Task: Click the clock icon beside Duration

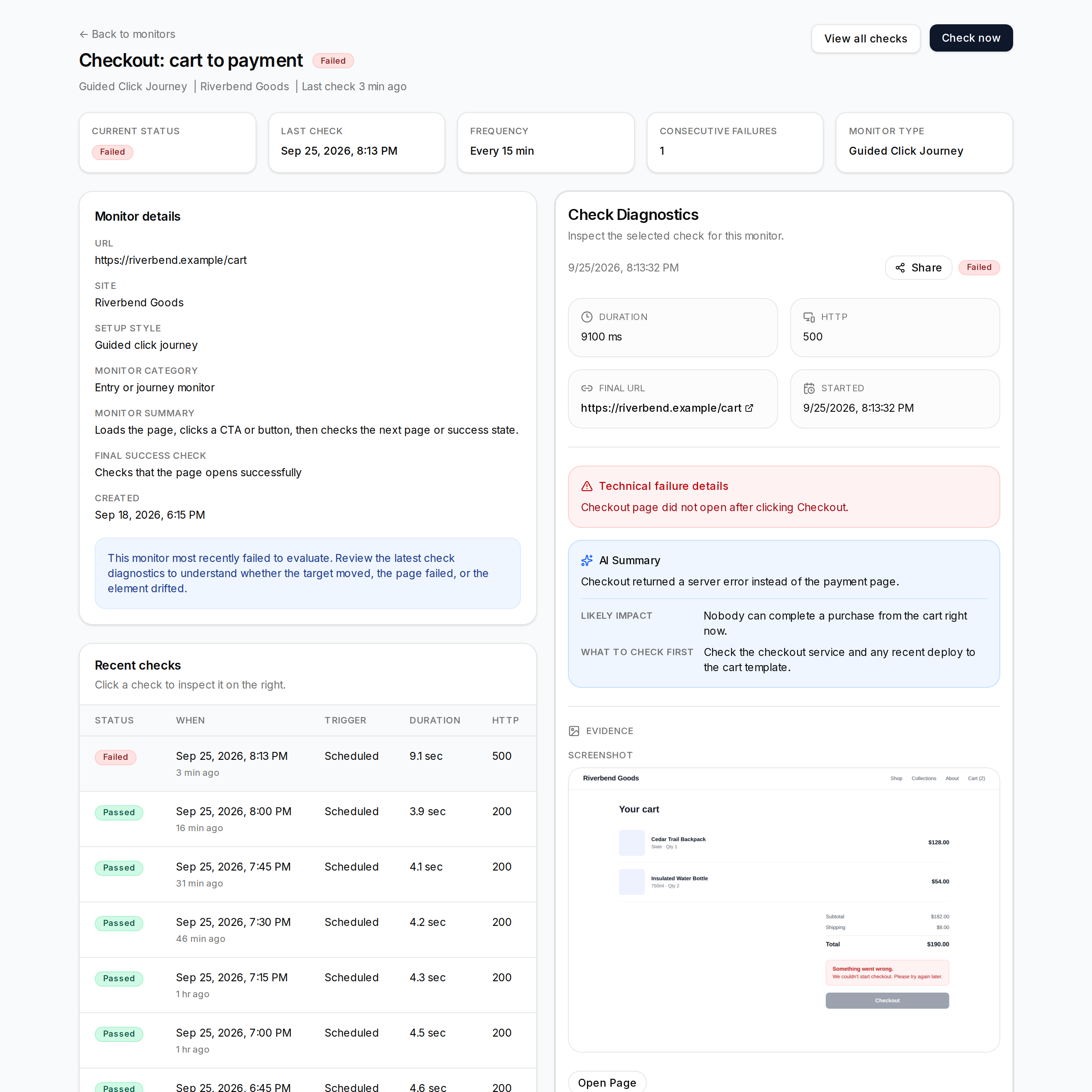Action: coord(587,317)
